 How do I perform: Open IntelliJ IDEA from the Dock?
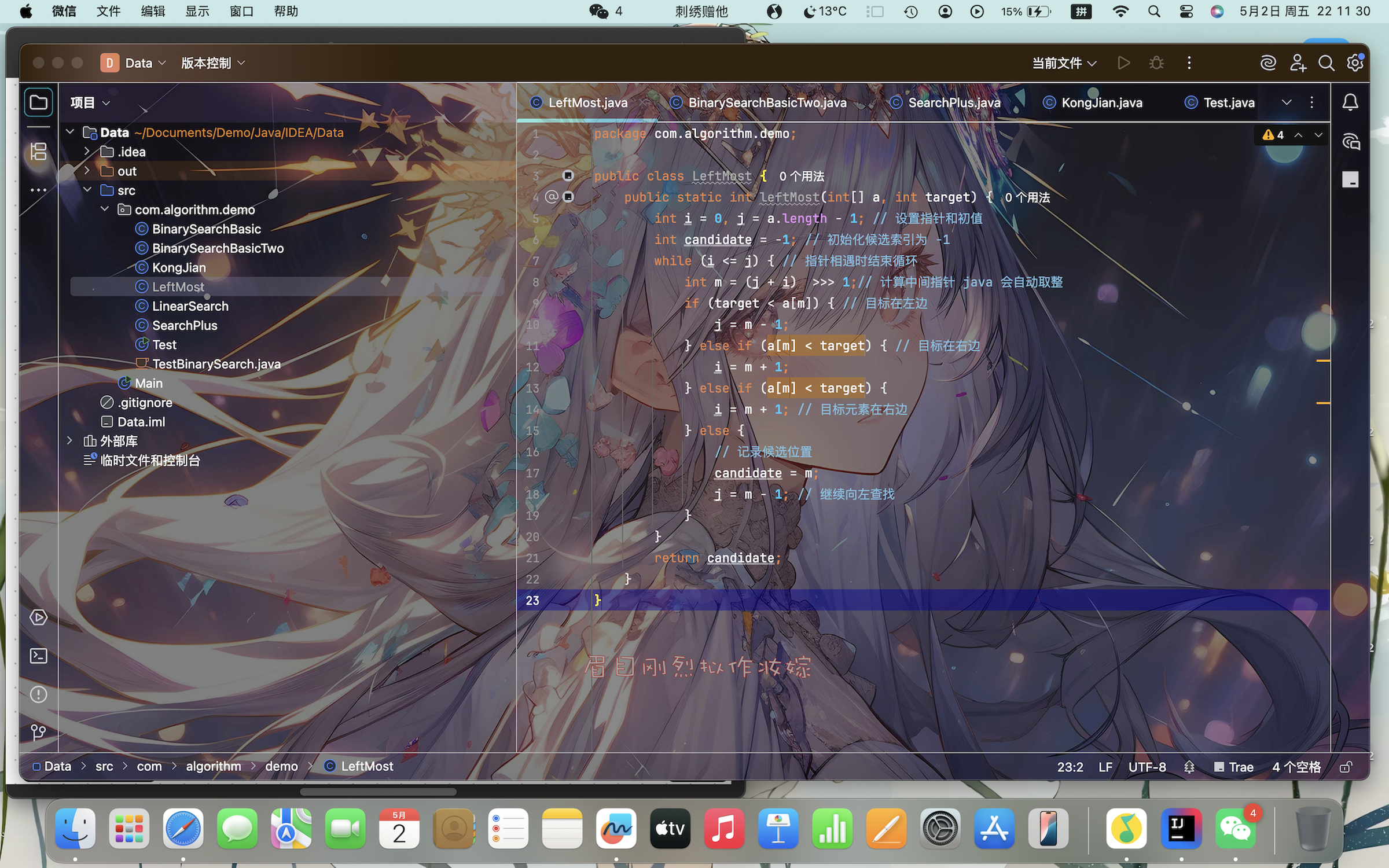[x=1181, y=829]
